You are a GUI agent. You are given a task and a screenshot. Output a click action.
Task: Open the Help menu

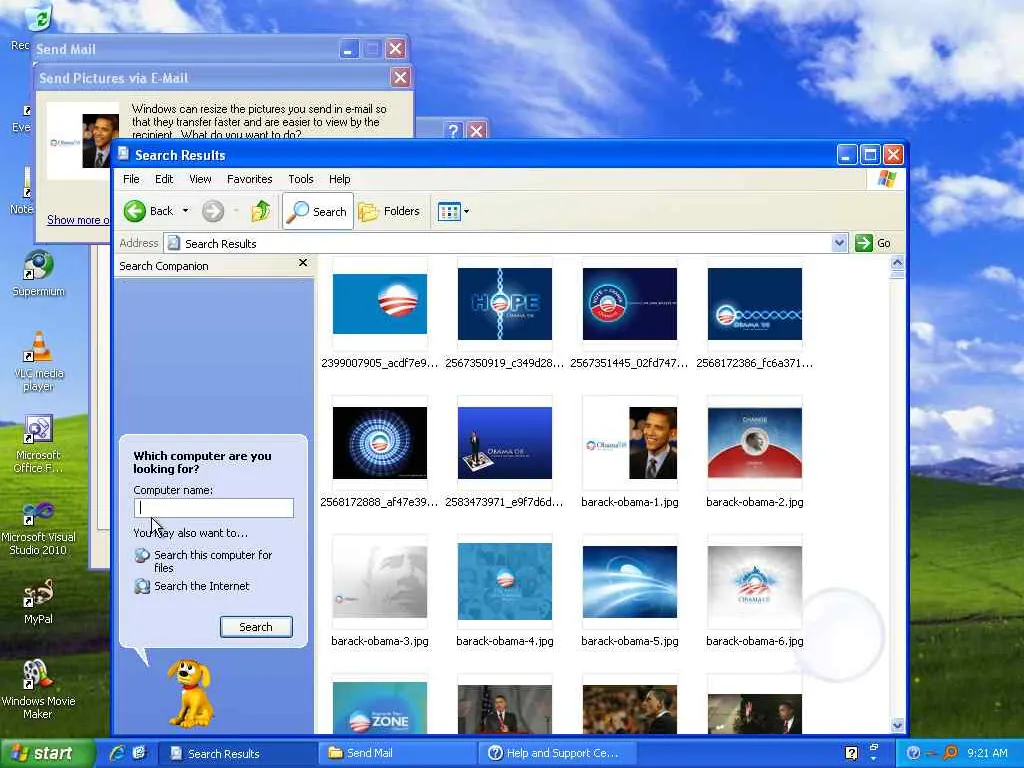[339, 179]
